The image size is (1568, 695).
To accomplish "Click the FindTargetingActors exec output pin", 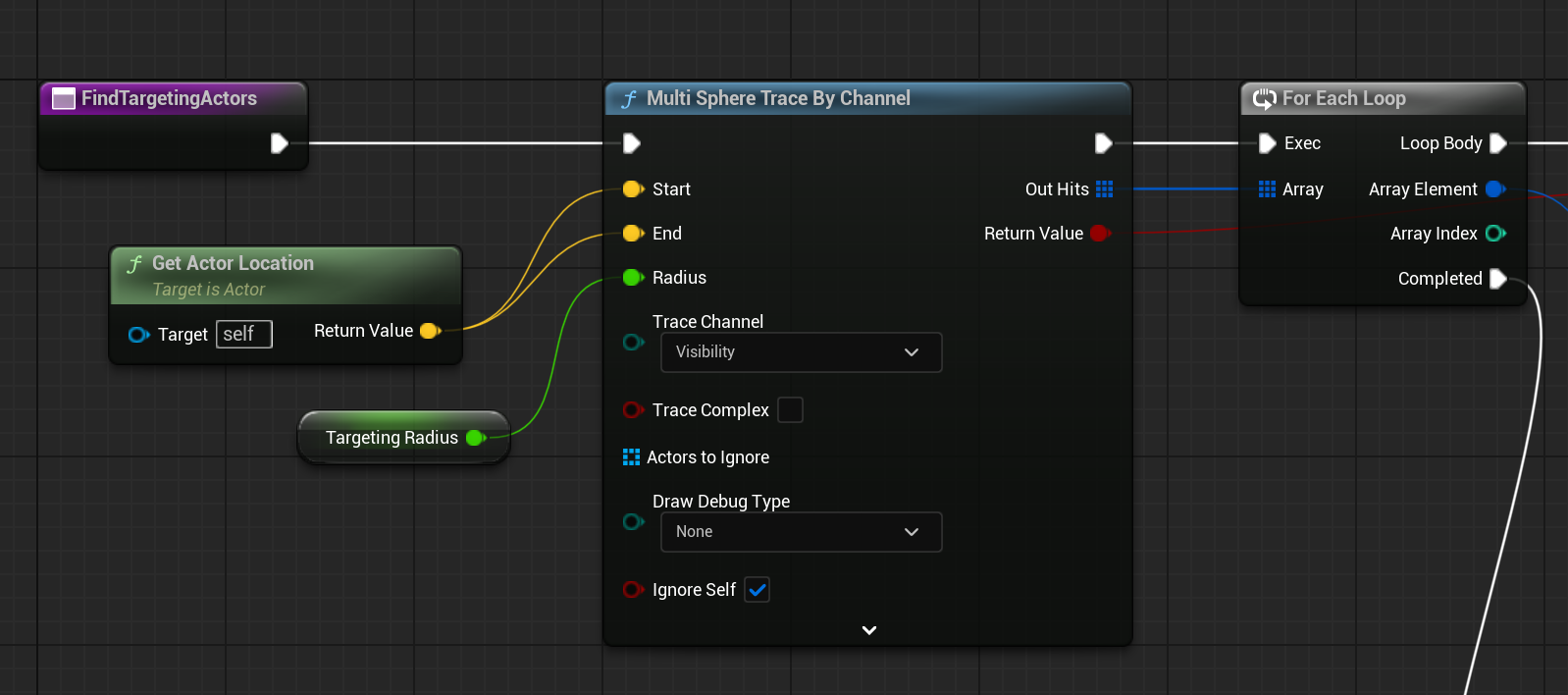I will (280, 143).
